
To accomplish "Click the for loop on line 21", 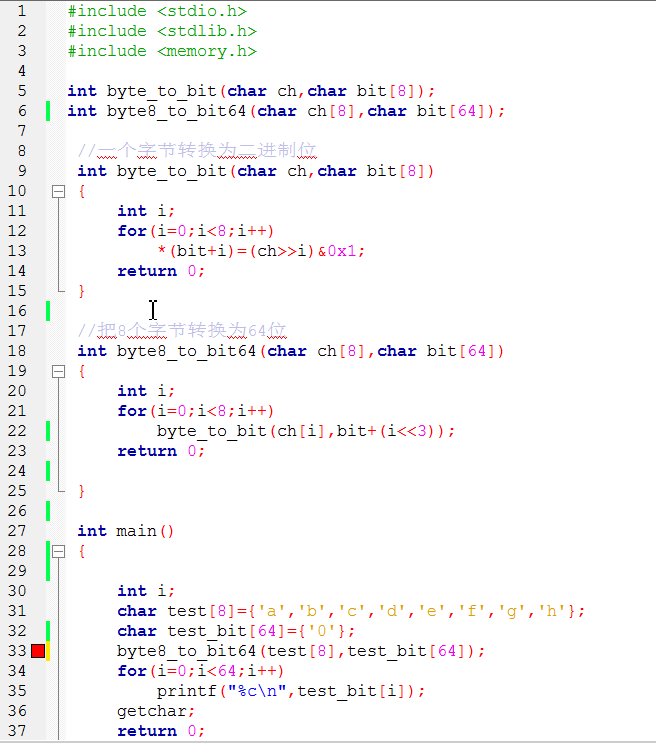I will point(196,411).
